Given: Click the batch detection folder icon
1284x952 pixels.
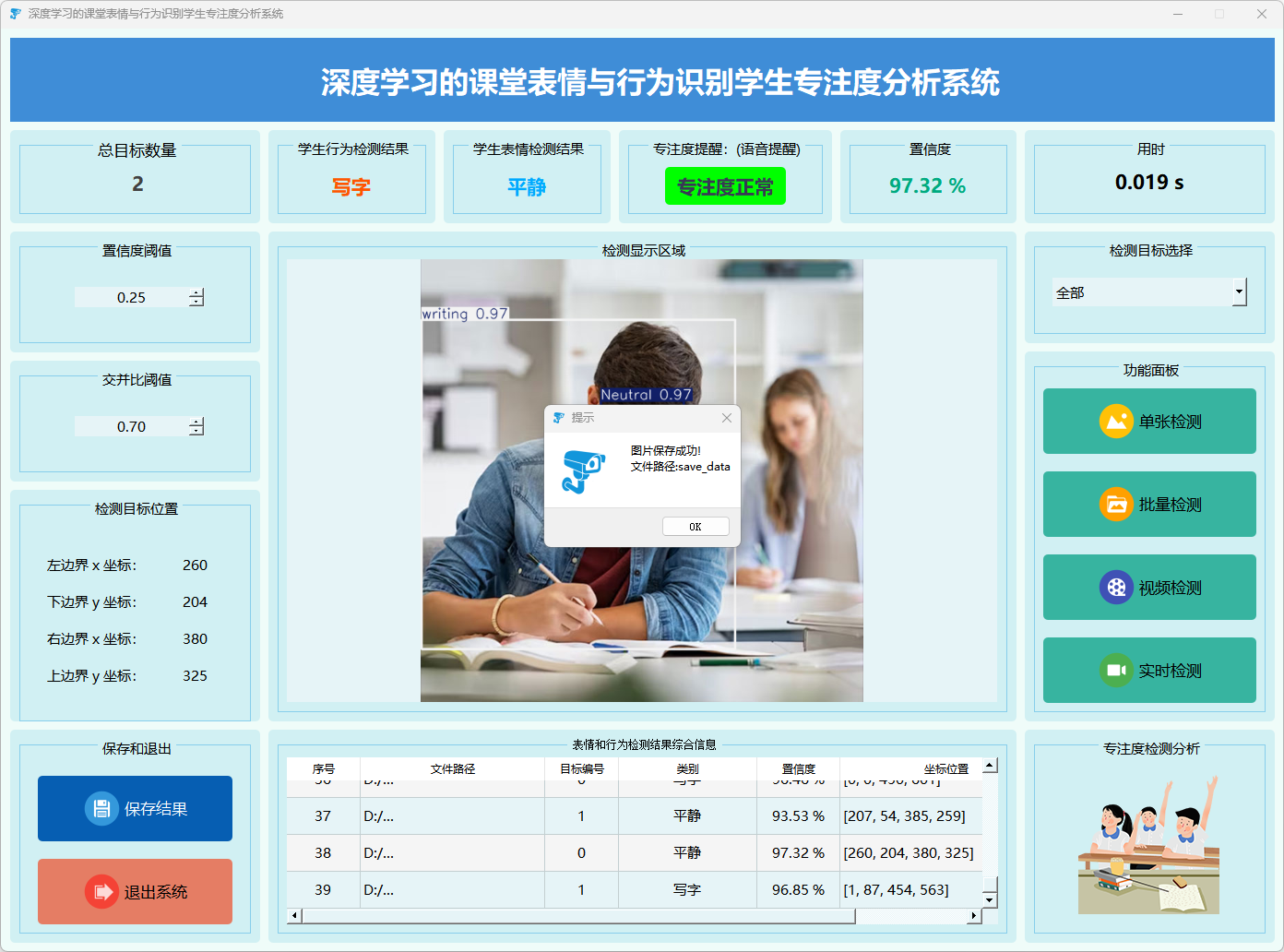Looking at the screenshot, I should click(x=1115, y=505).
